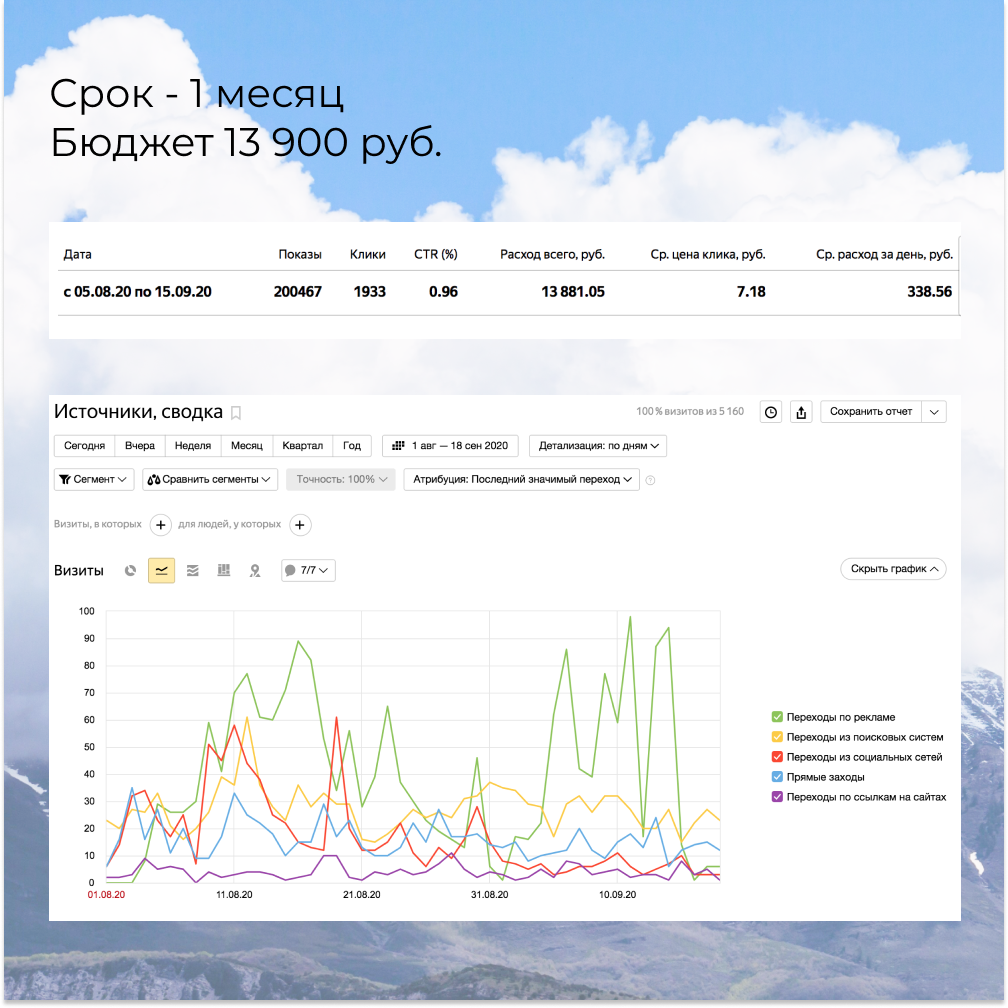Open the 7/7 annotations dropdown
Screen dimensions: 1008x1008
(308, 570)
